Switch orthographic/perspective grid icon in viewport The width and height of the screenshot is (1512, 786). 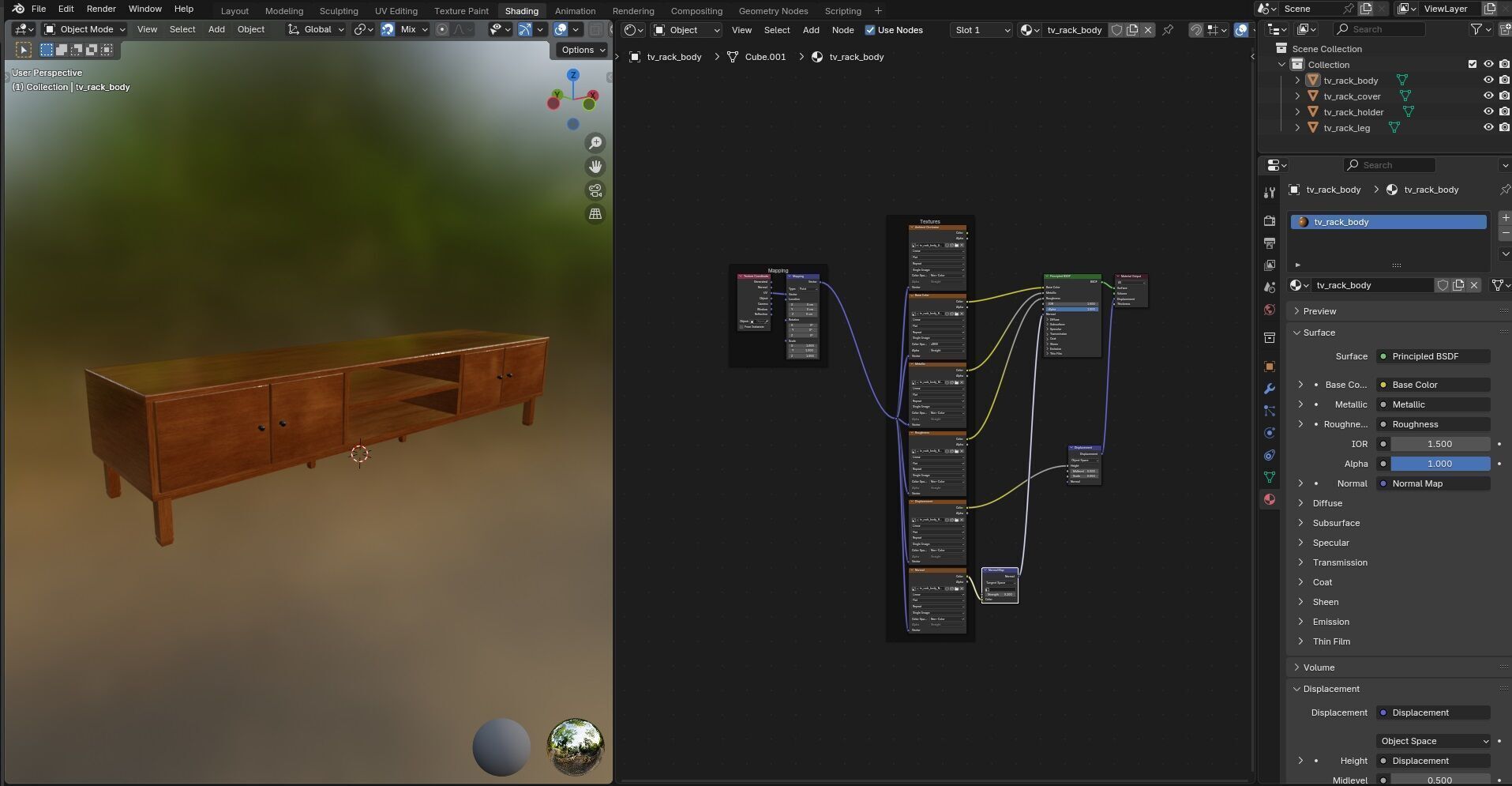click(595, 214)
